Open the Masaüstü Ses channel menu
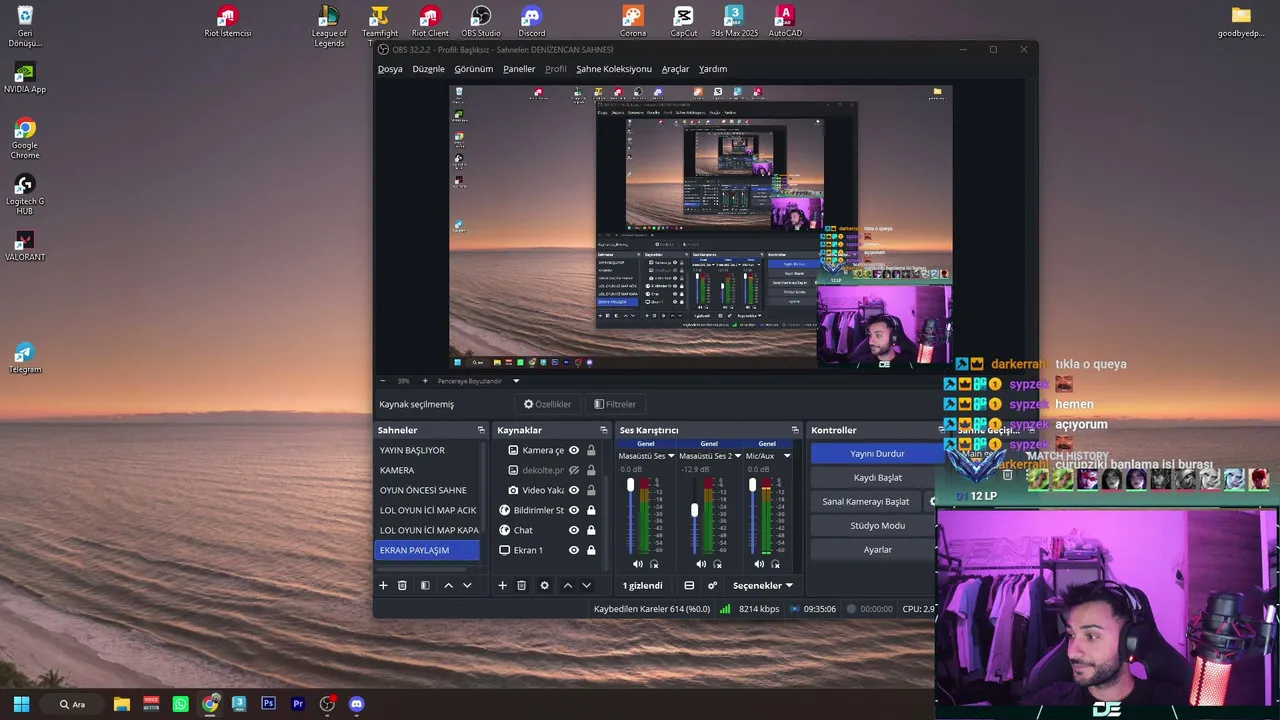Viewport: 1280px width, 720px height. 671,456
